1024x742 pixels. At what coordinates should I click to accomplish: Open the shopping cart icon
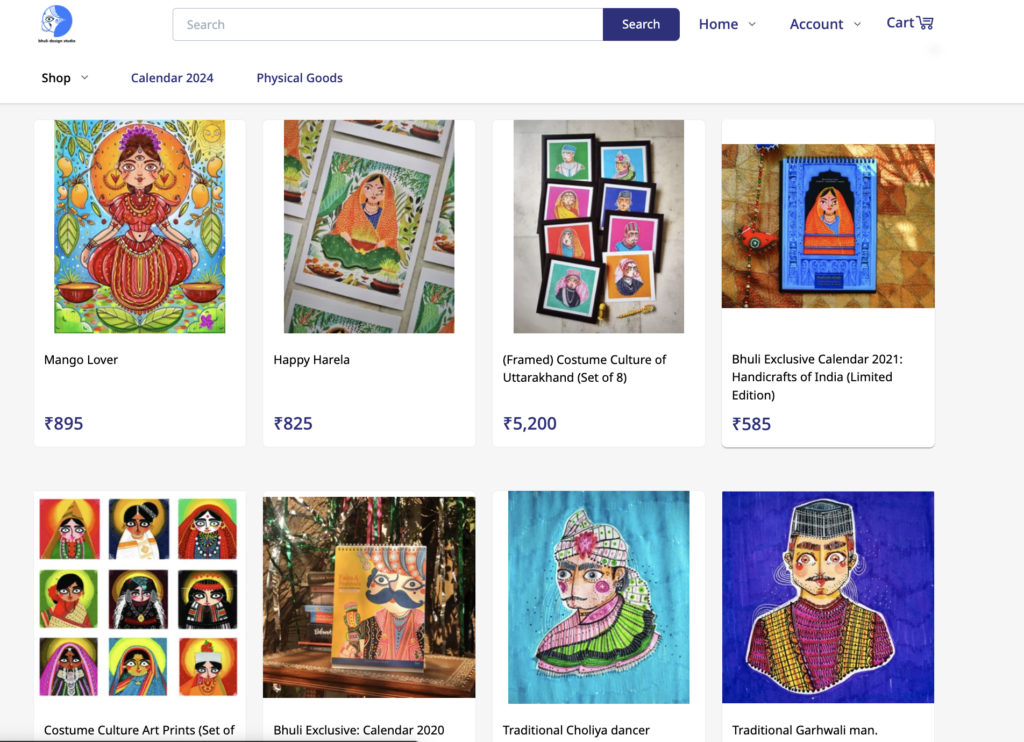tap(925, 23)
